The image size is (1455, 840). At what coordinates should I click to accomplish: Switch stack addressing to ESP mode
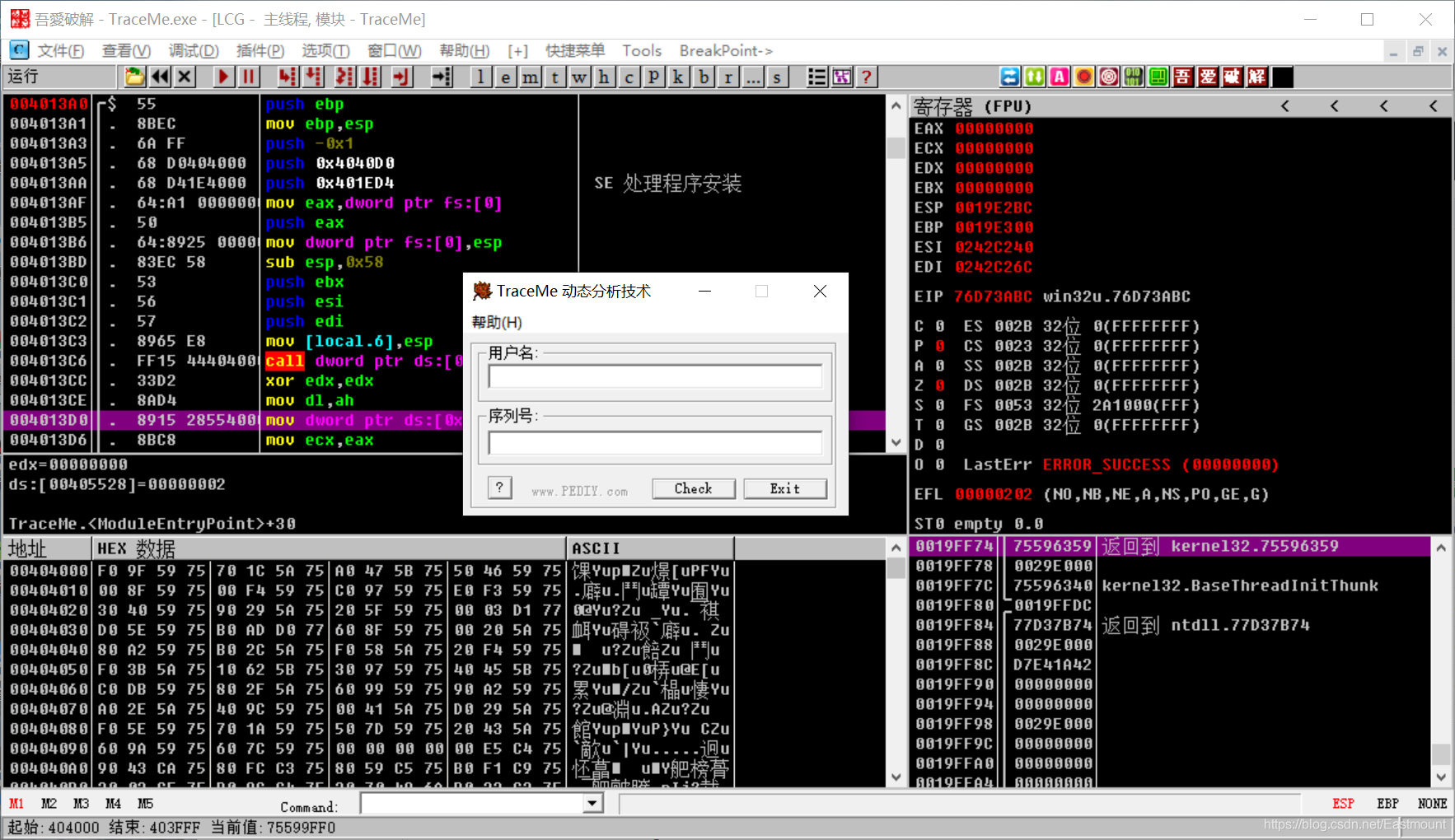[x=1343, y=804]
